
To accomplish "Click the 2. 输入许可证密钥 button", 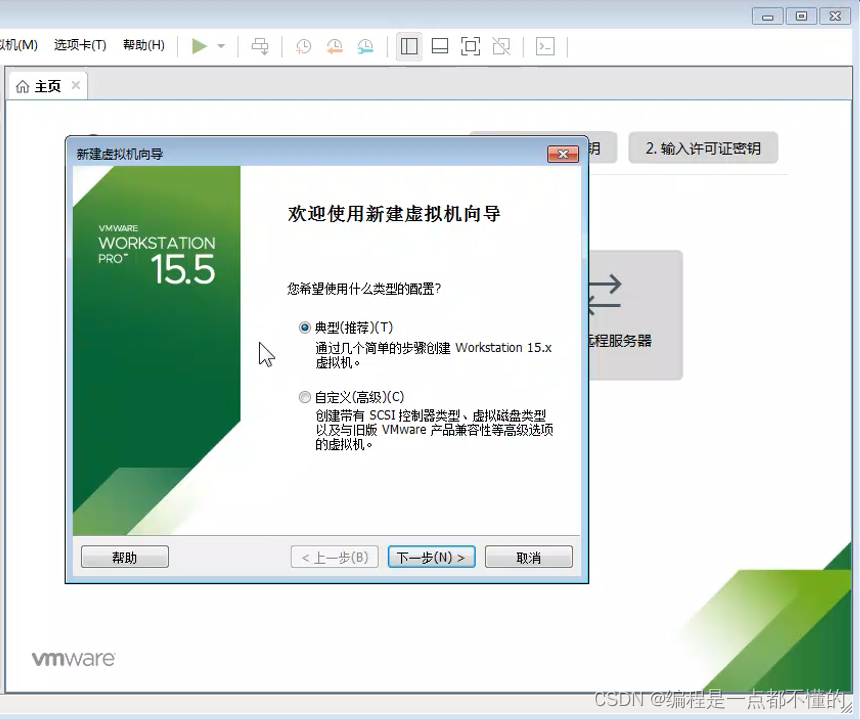I will click(703, 148).
